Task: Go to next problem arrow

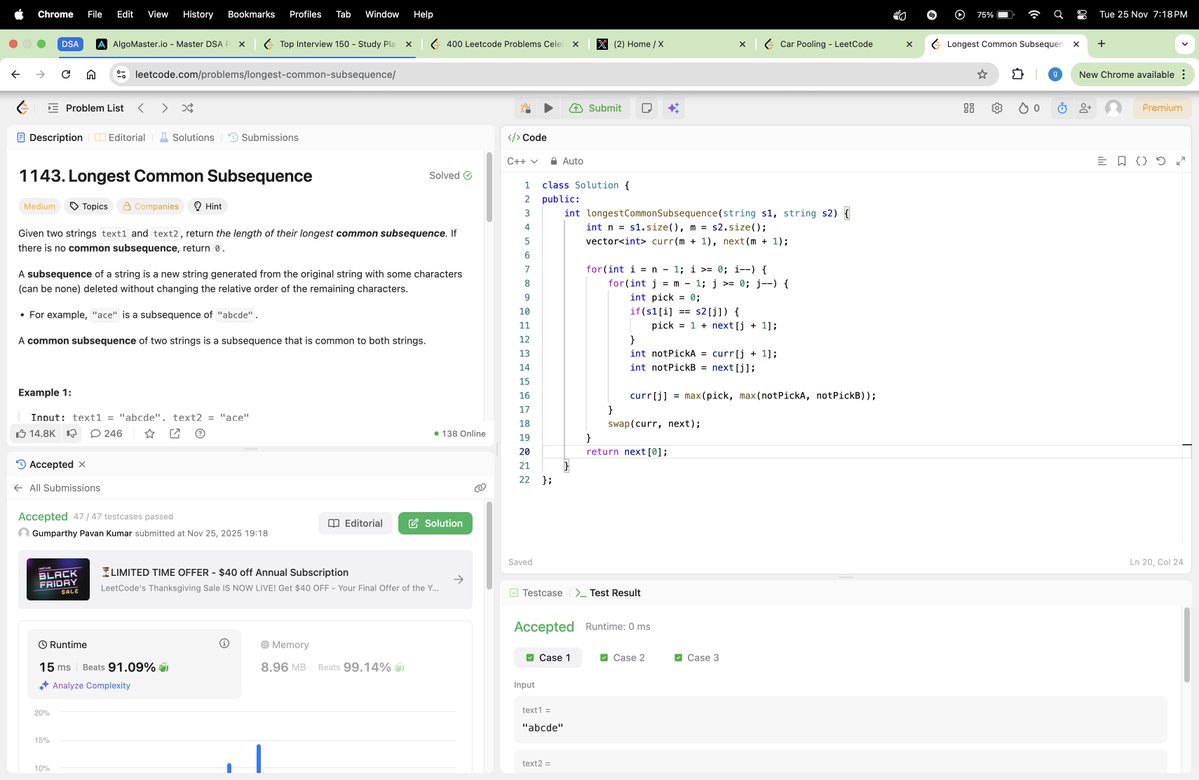Action: (164, 108)
